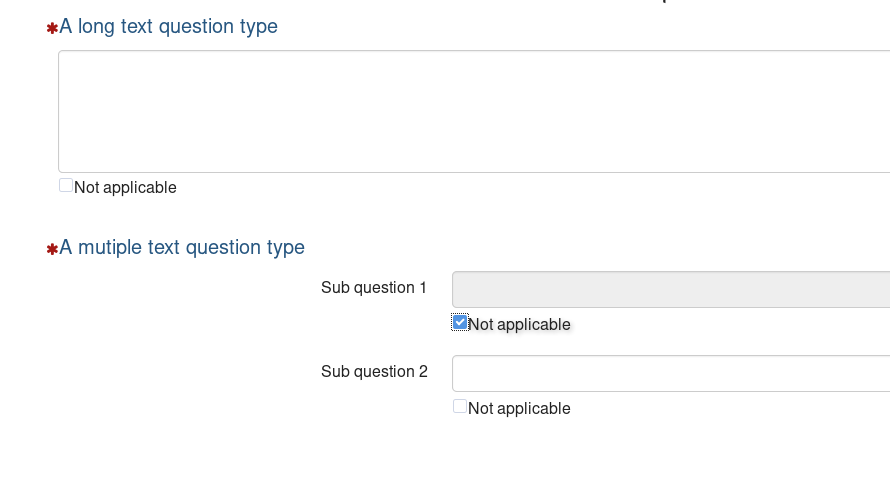Click the red asterisk beside long text heading

[x=52, y=29]
